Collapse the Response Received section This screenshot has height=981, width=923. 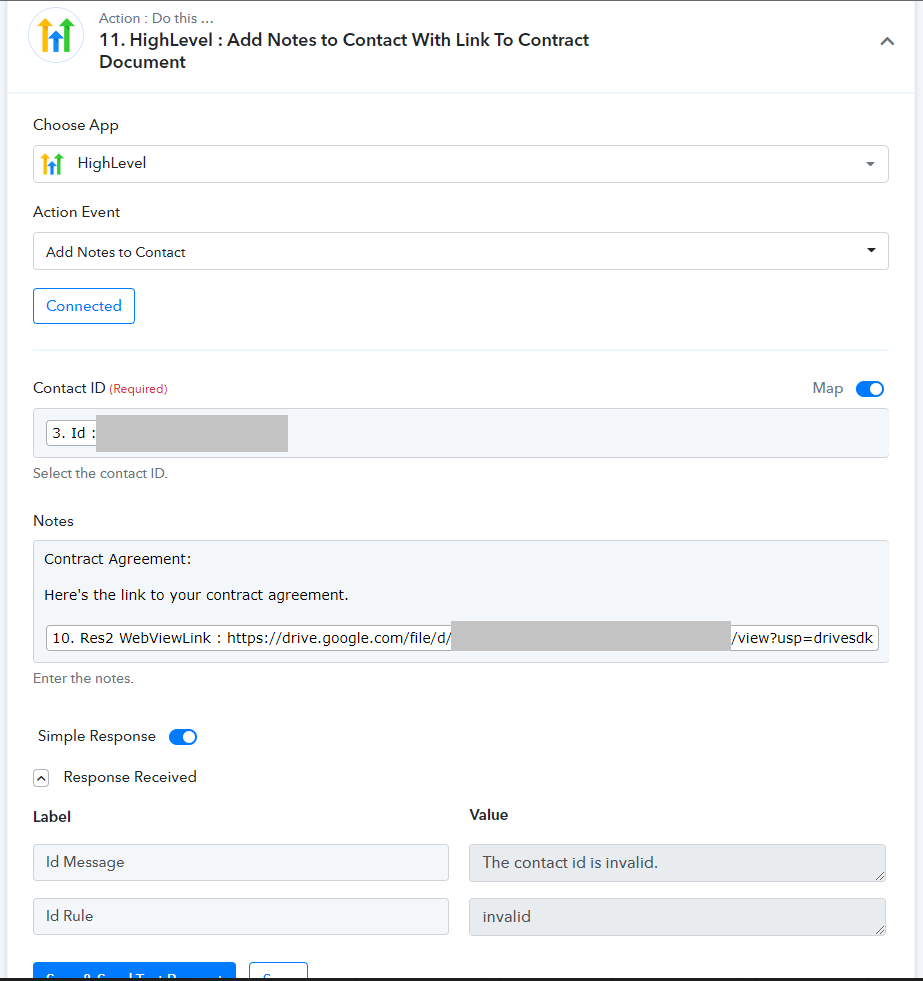coord(41,778)
